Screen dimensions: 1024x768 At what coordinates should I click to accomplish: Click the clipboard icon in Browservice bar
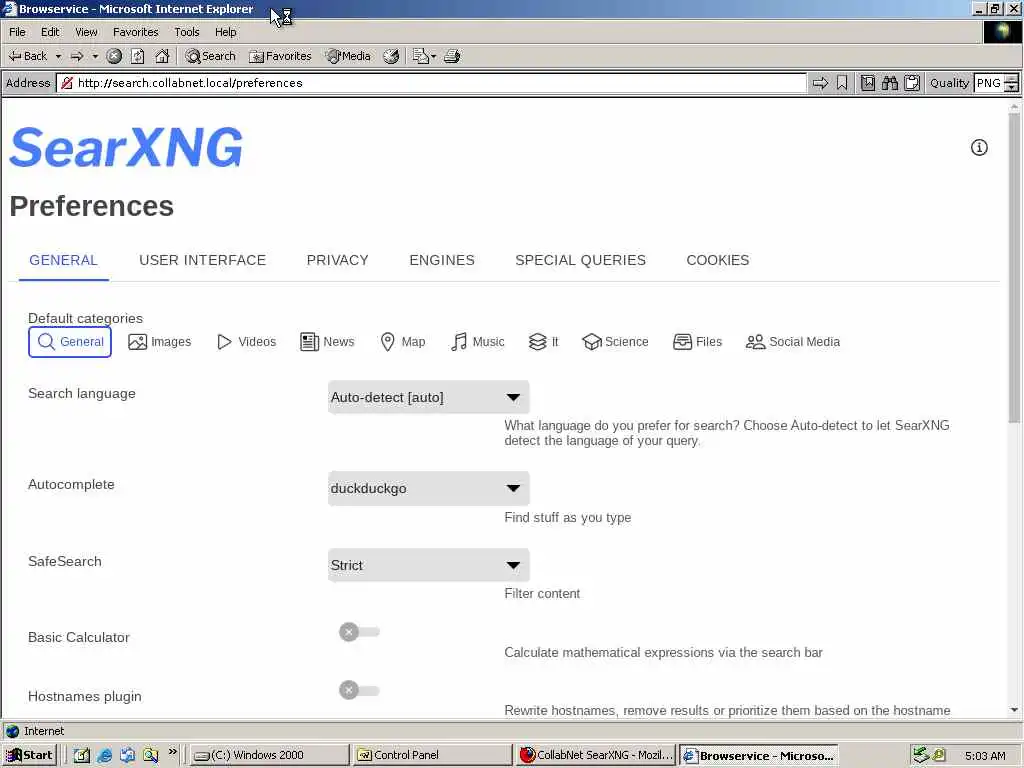click(x=912, y=83)
